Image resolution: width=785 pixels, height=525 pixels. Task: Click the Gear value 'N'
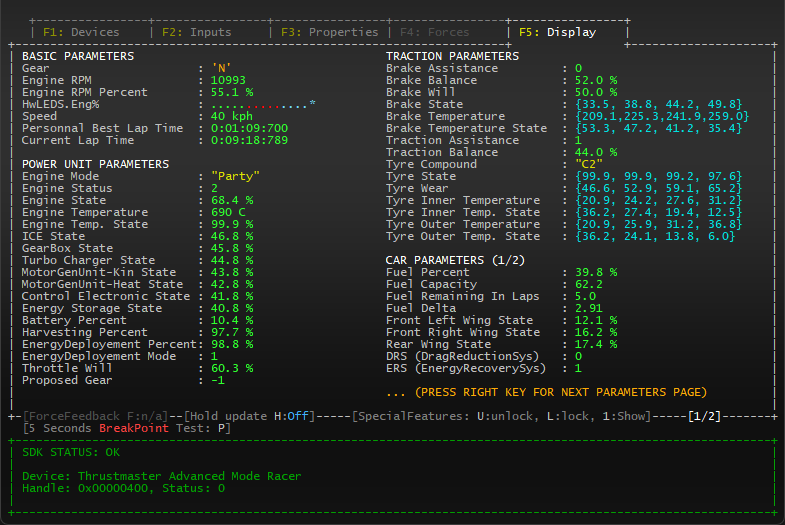[x=221, y=68]
